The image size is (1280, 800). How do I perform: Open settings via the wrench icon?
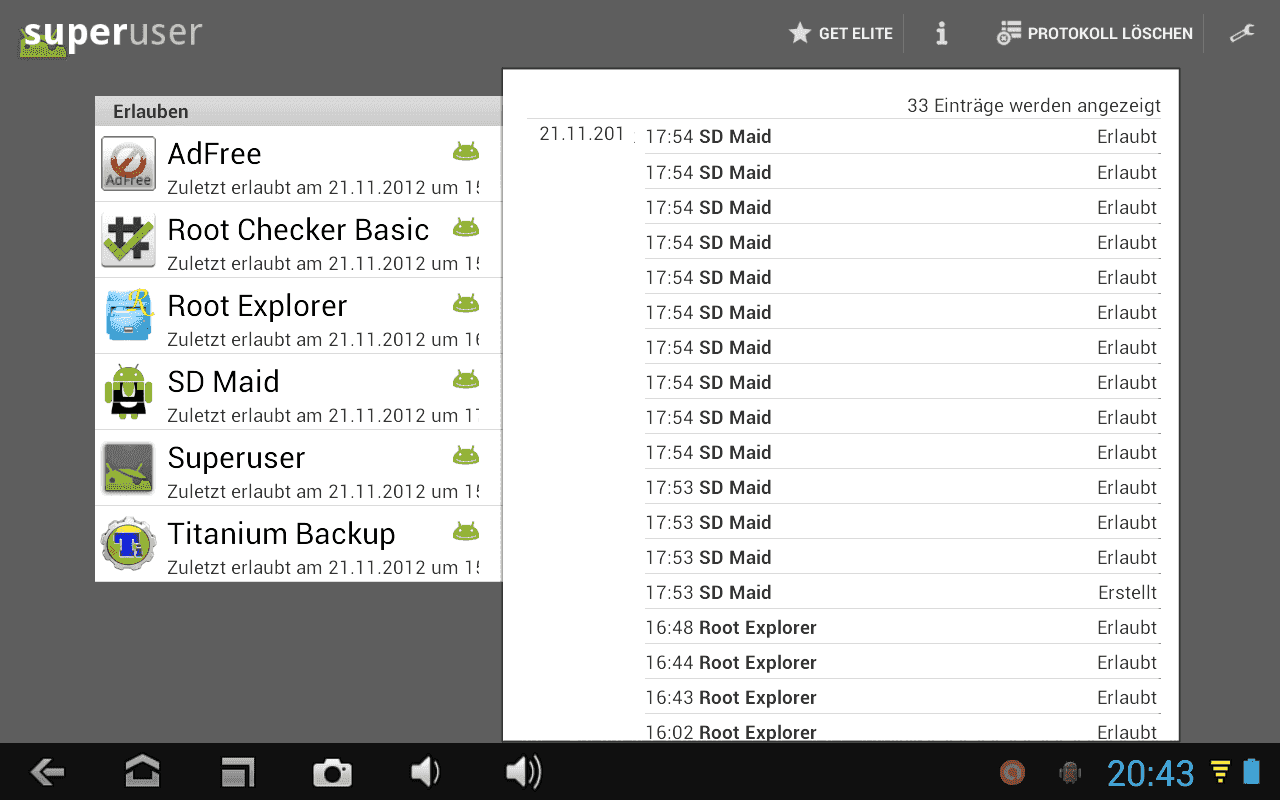click(1242, 34)
